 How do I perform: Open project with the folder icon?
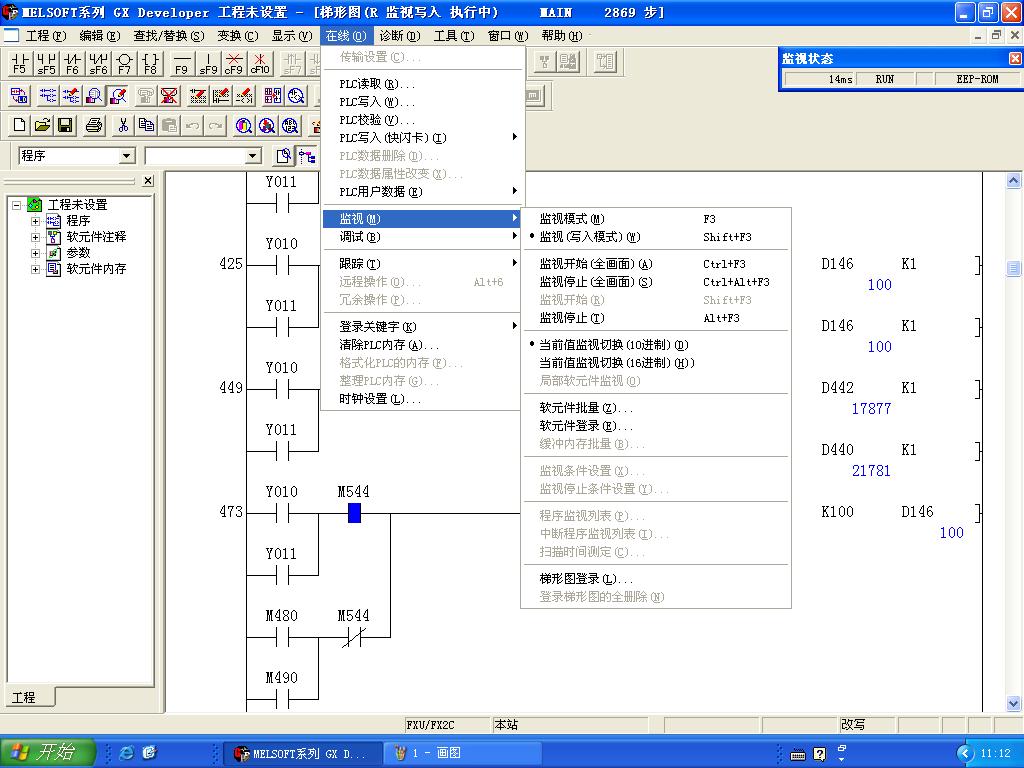(x=42, y=125)
